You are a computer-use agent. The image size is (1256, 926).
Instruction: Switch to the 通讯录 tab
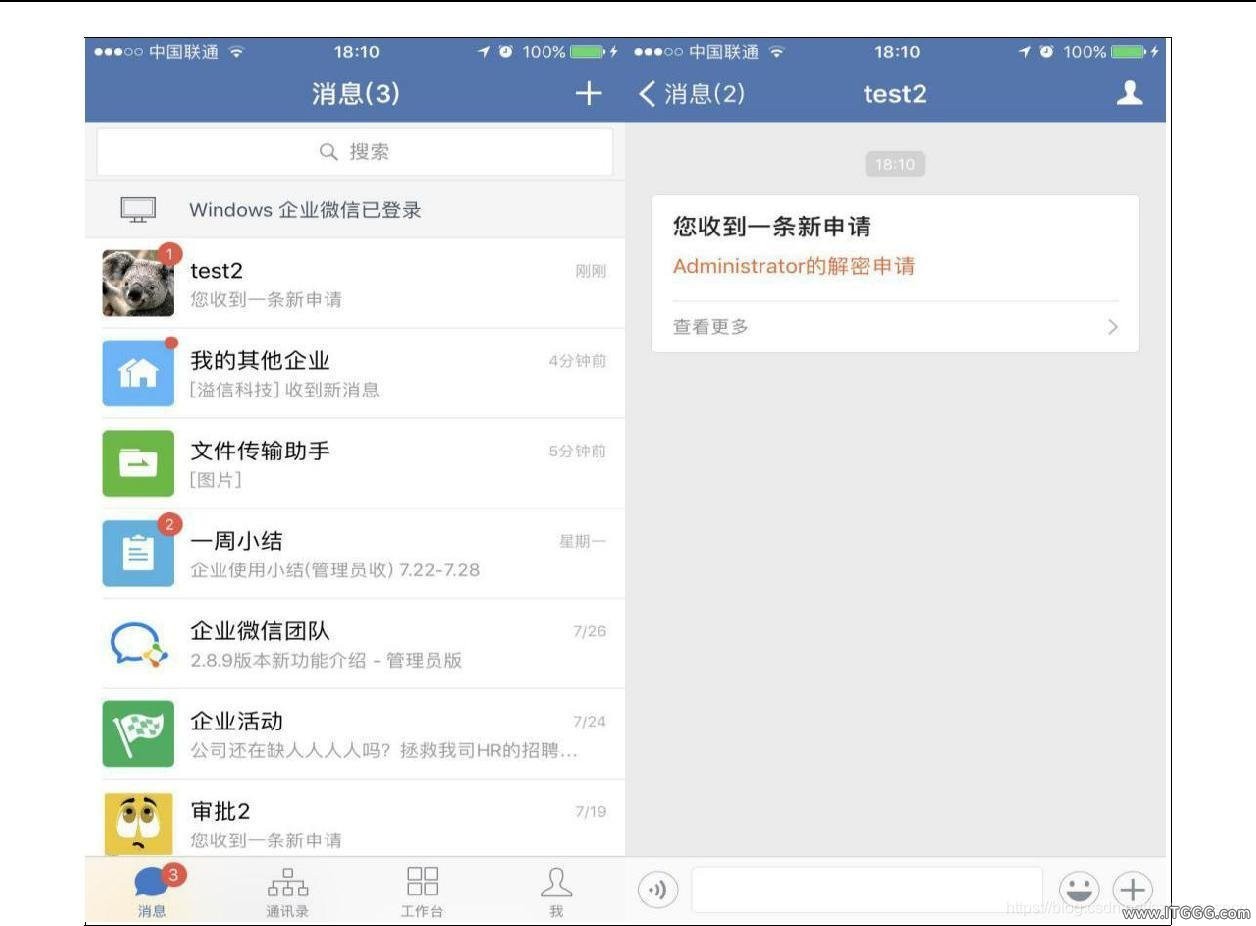click(287, 892)
